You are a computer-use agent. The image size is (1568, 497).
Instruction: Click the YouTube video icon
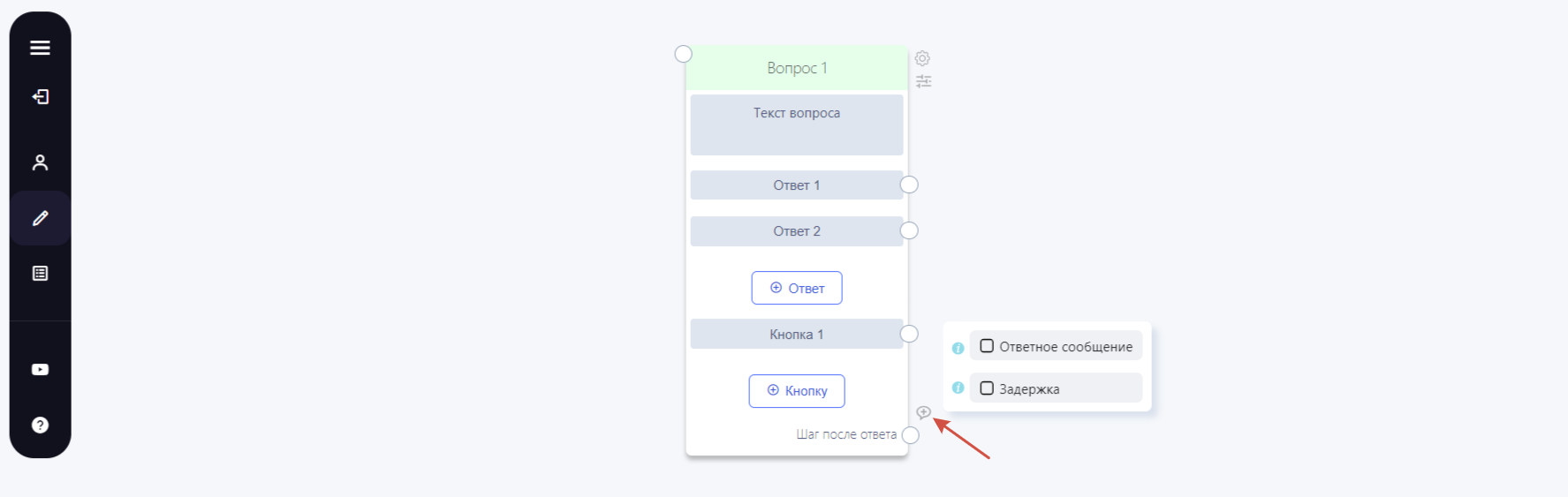(40, 370)
